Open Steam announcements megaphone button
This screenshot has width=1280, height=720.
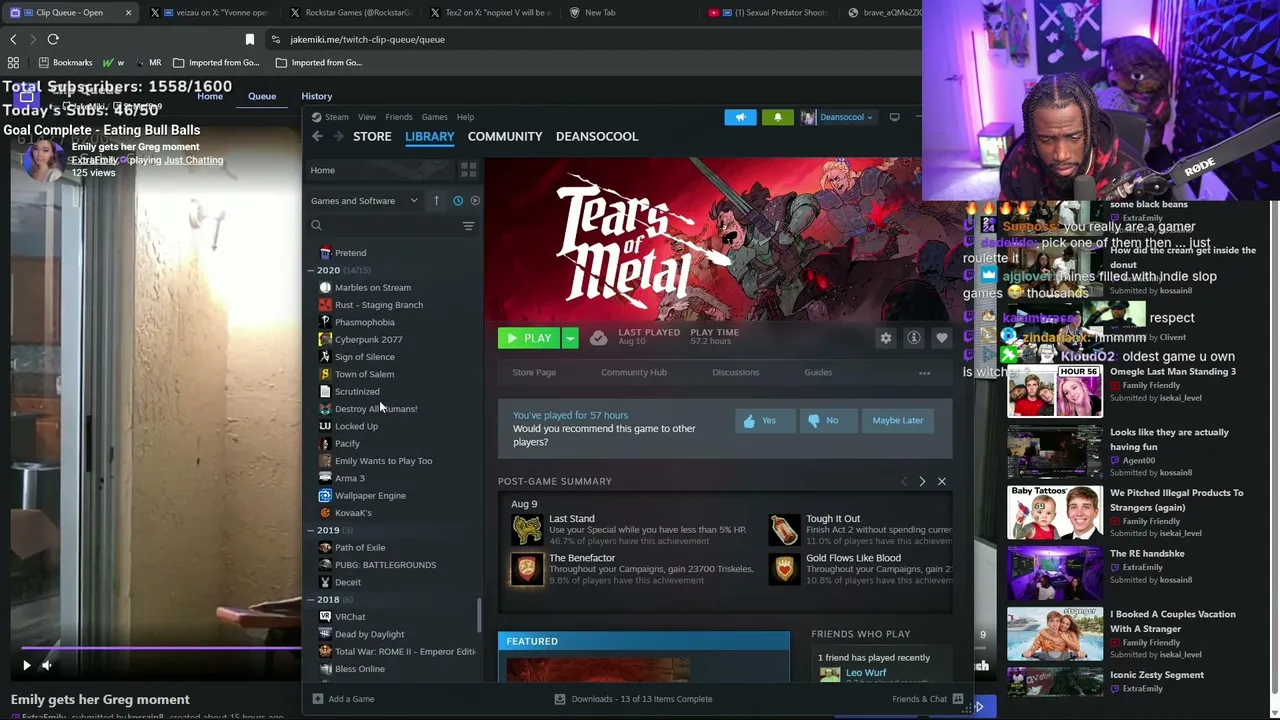click(741, 117)
